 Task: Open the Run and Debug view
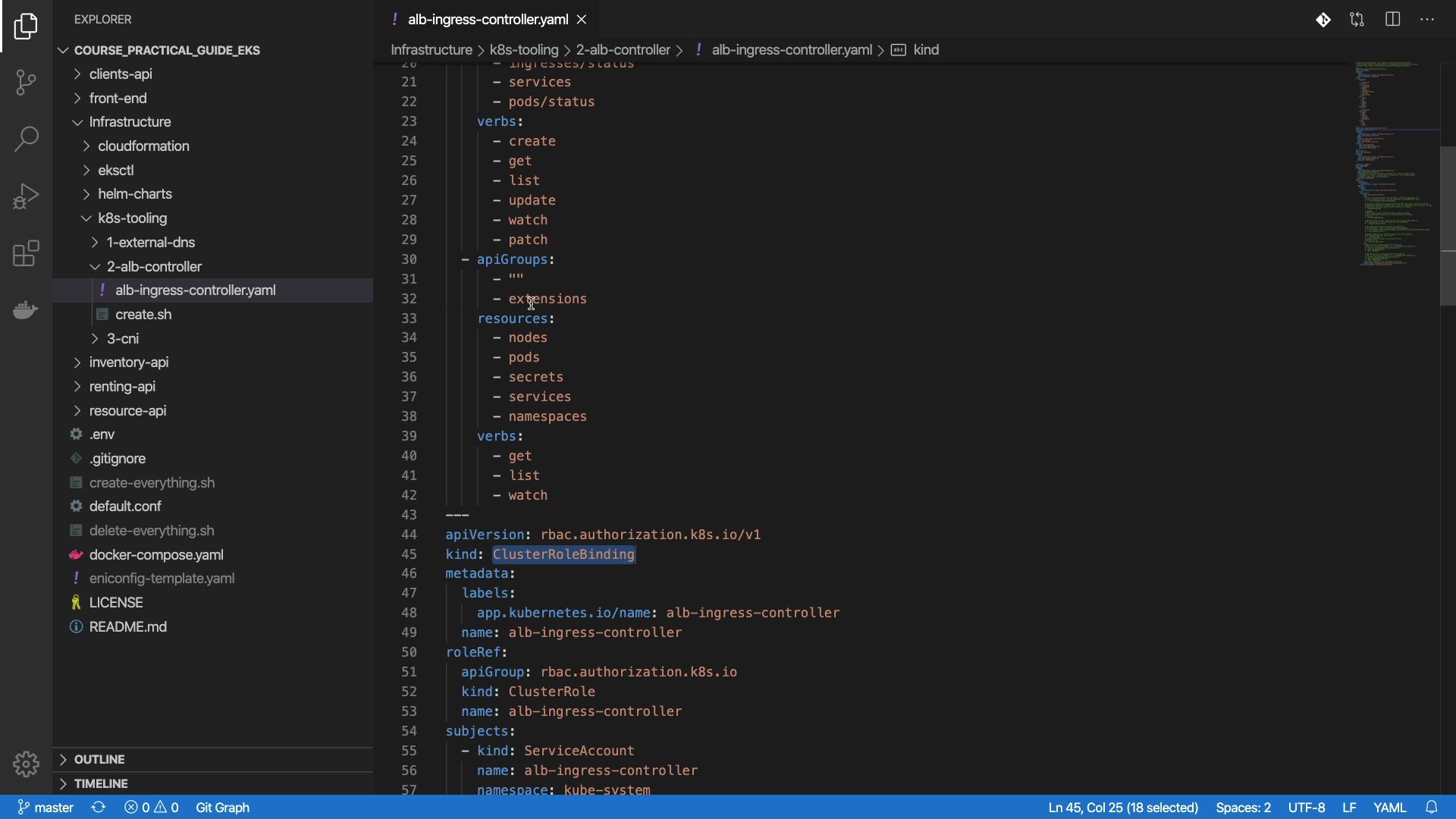pos(26,196)
